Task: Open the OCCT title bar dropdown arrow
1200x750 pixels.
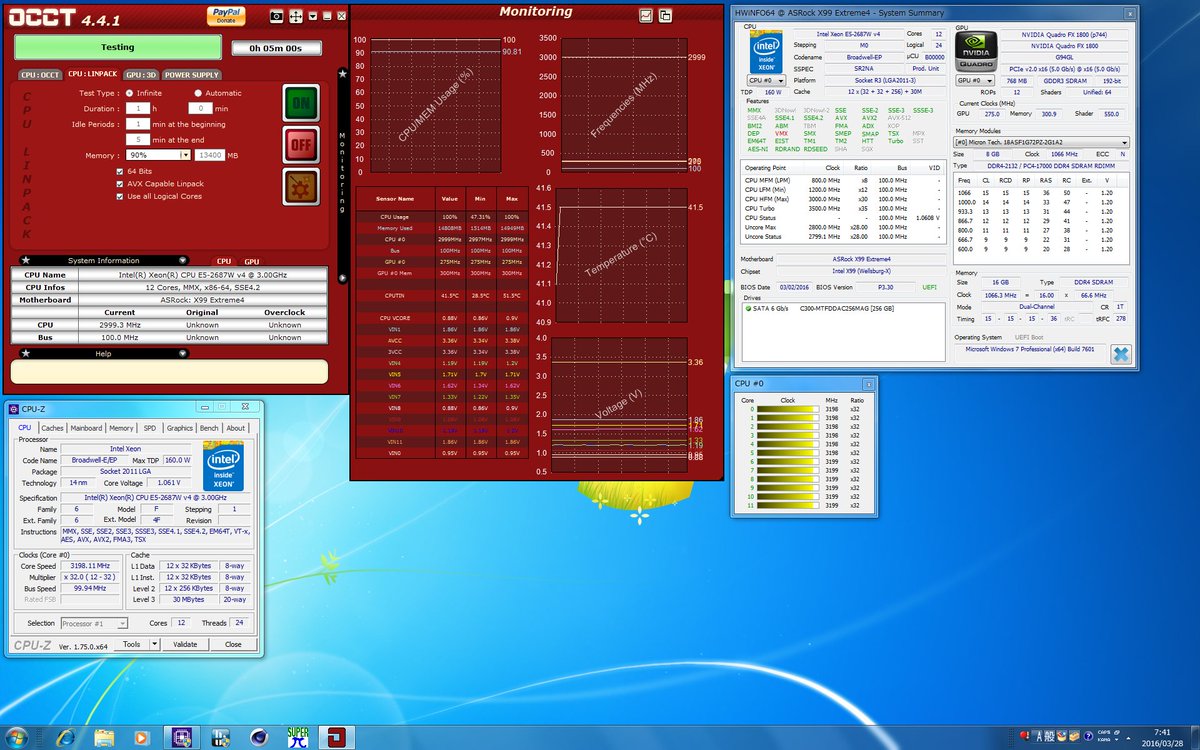Action: point(312,17)
